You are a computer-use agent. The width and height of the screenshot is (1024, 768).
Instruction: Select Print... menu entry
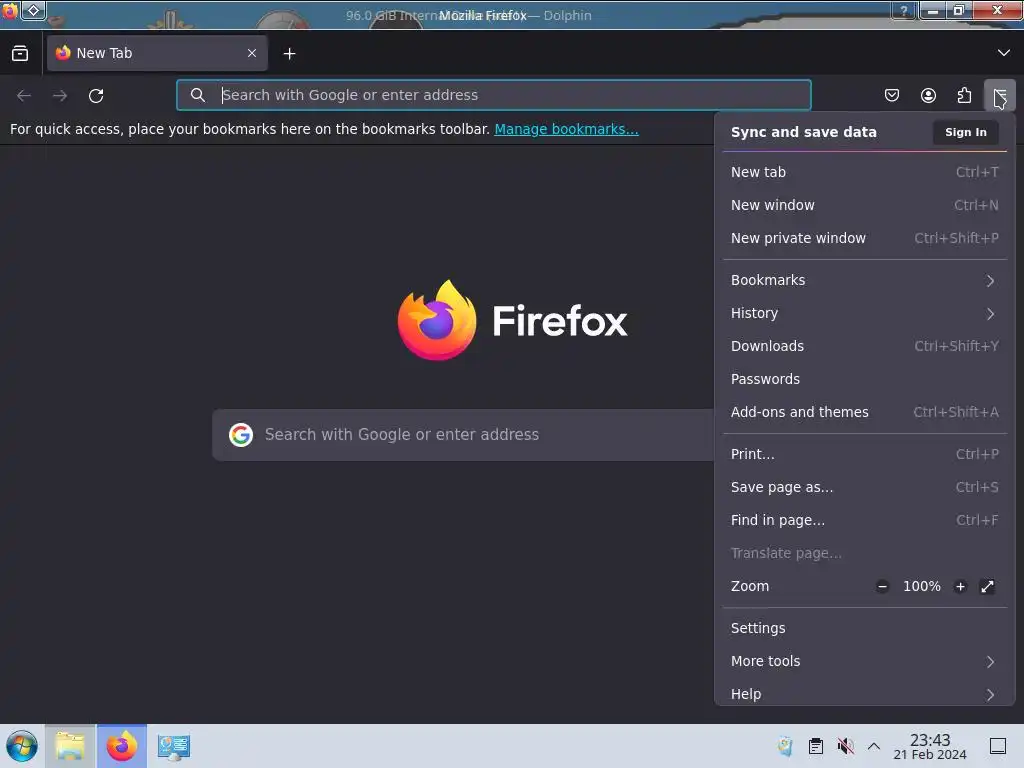click(x=865, y=454)
